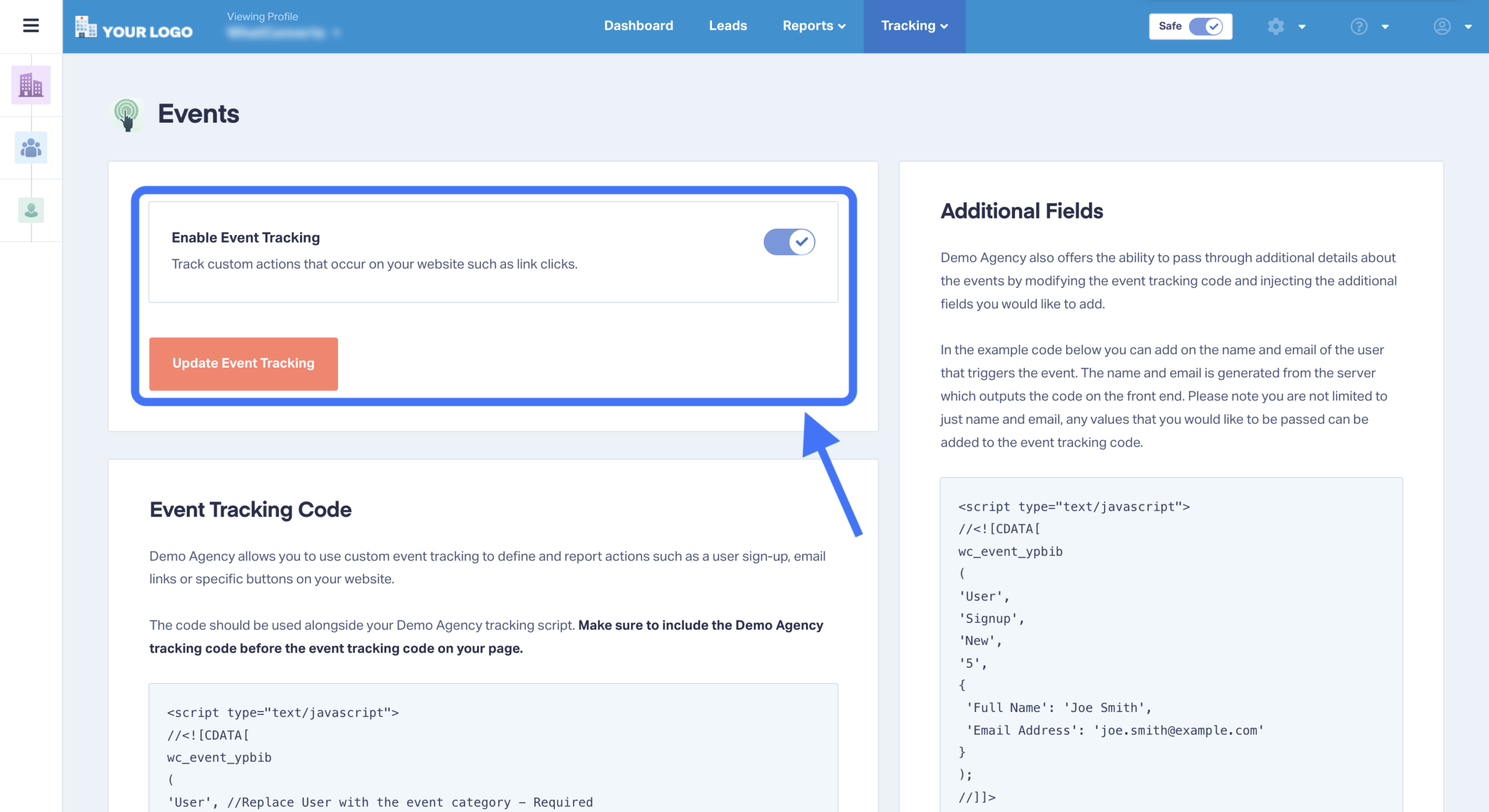Click the purple building sidebar icon

(x=31, y=85)
